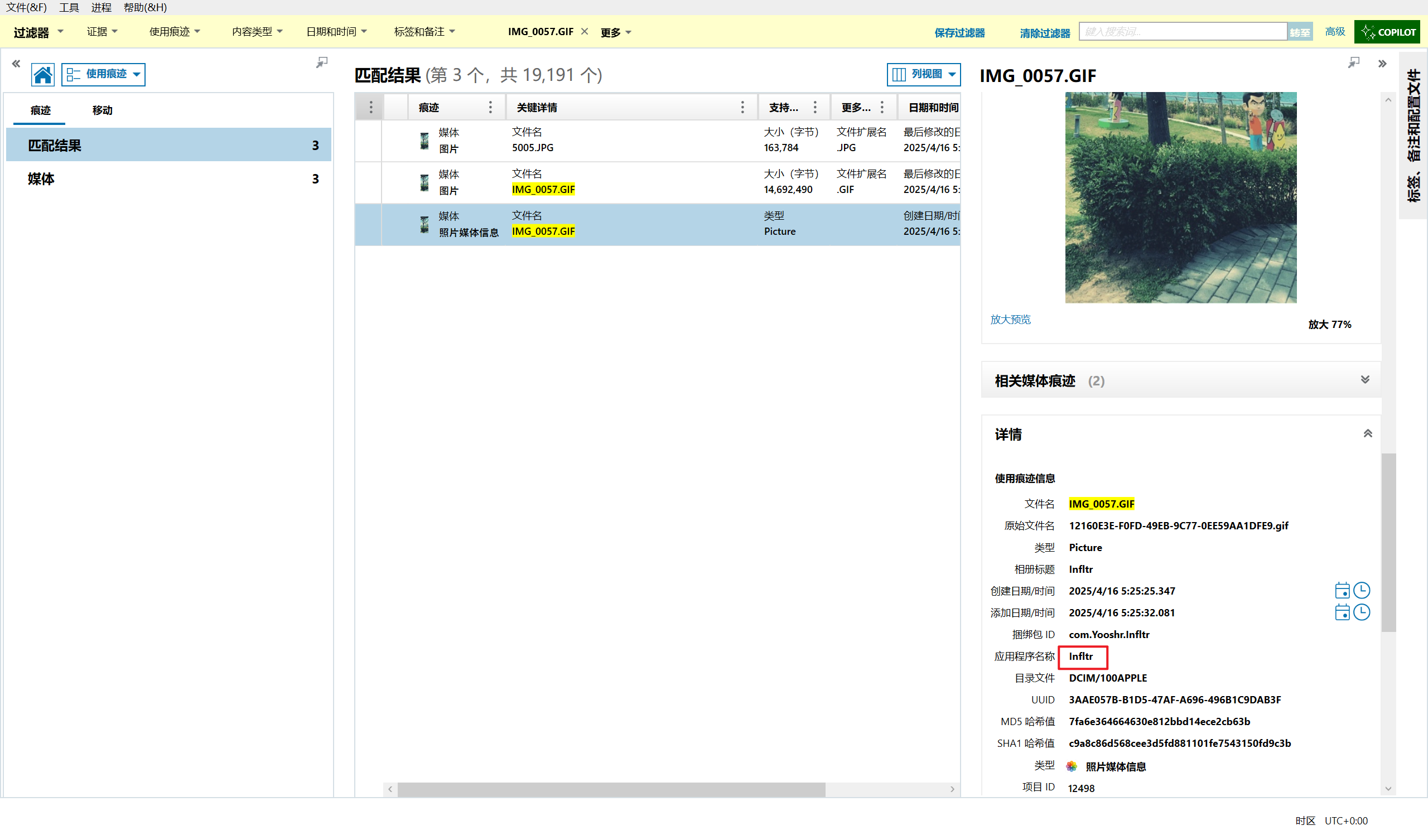Remove the IMG_0057.GIF filter tag
The height and width of the screenshot is (840, 1428).
[585, 32]
